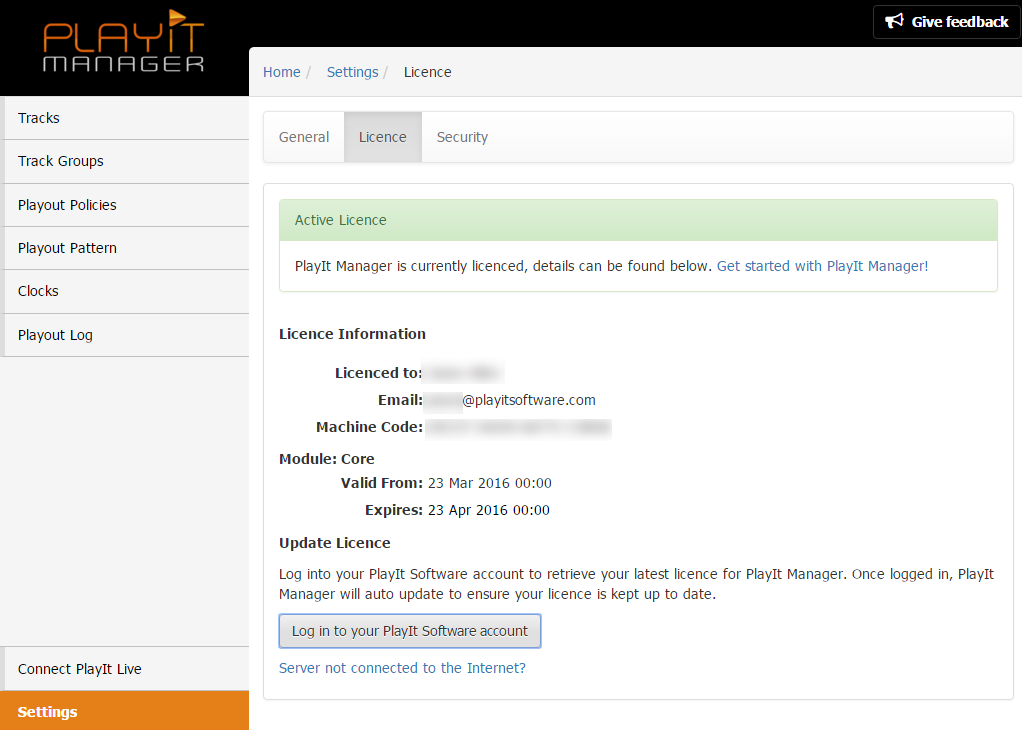Click the highlighted Settings sidebar item
1022x730 pixels.
tap(47, 712)
